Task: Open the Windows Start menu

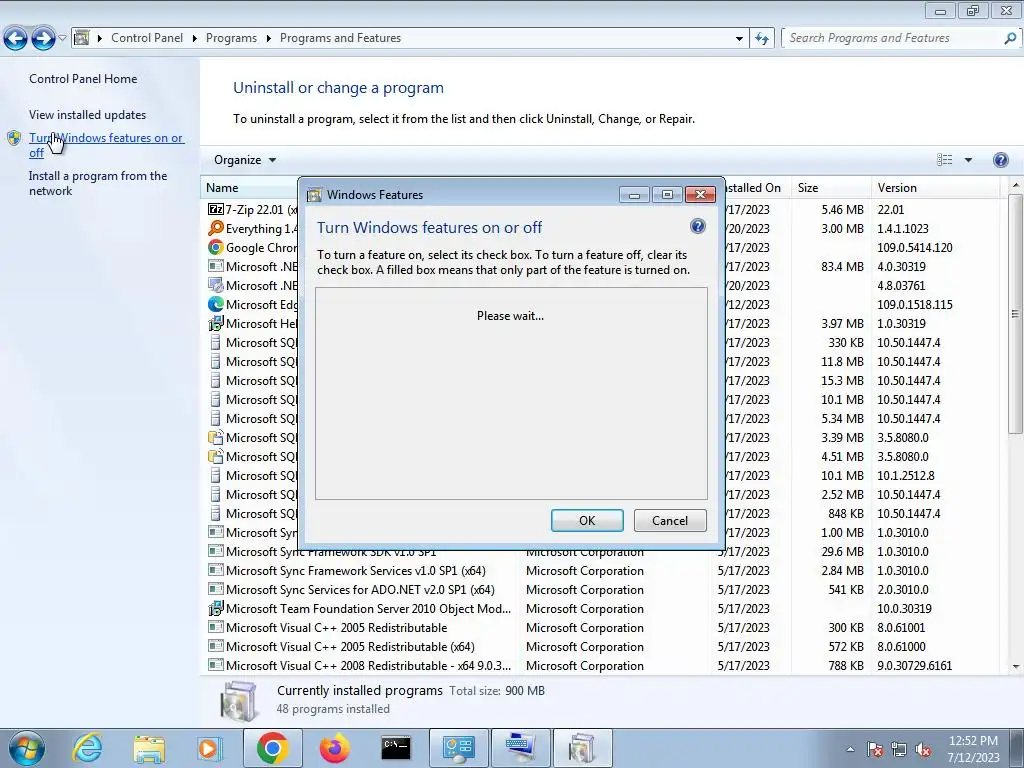Action: click(27, 748)
